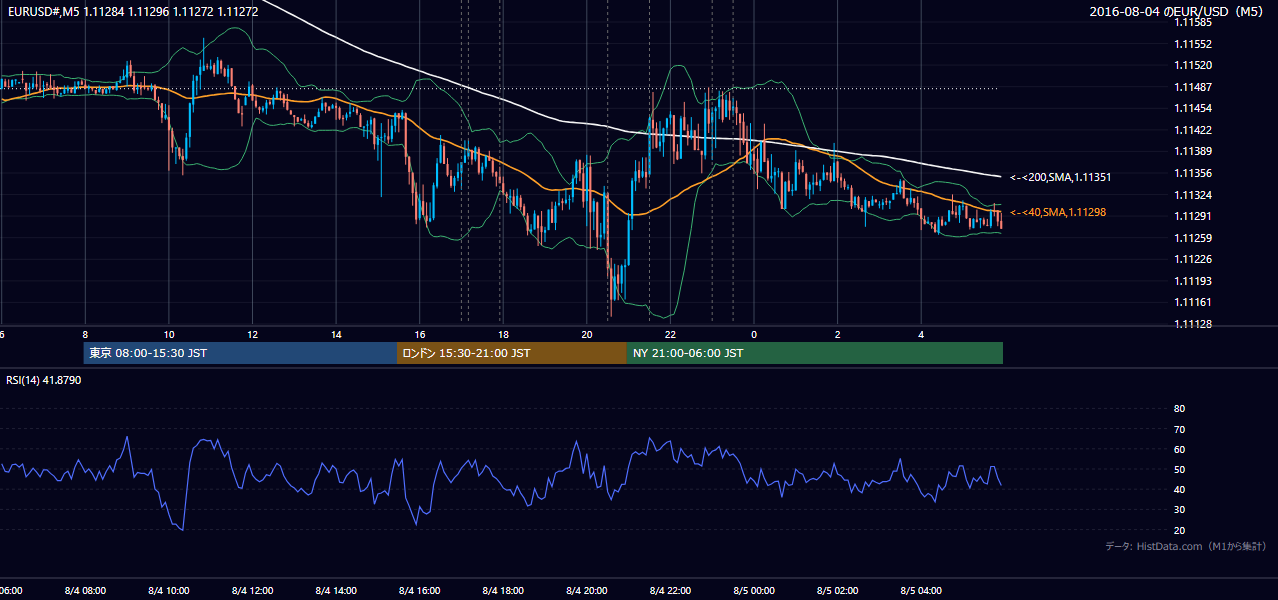Click price level 1.11422 on axis

tap(1192, 130)
